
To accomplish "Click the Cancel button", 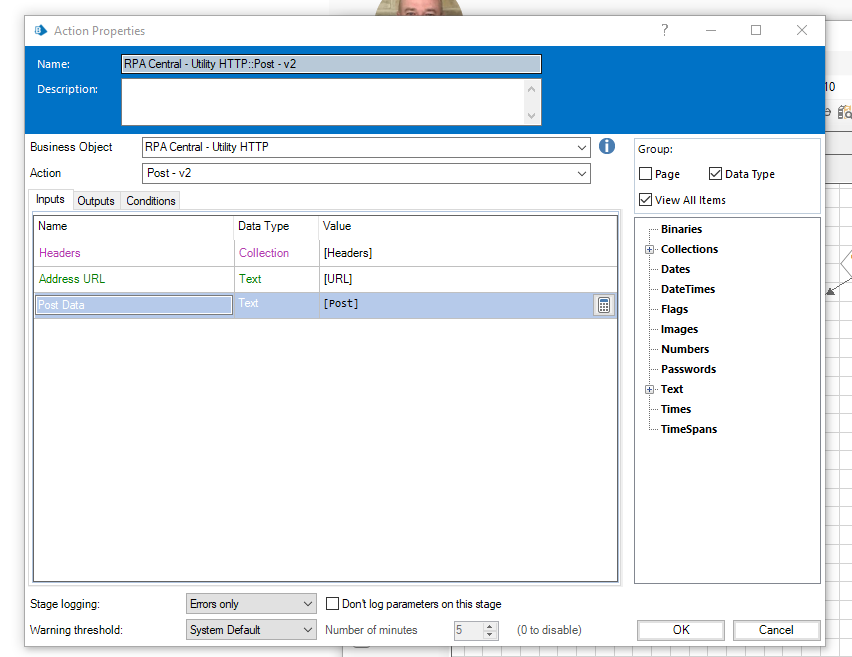I will (776, 630).
